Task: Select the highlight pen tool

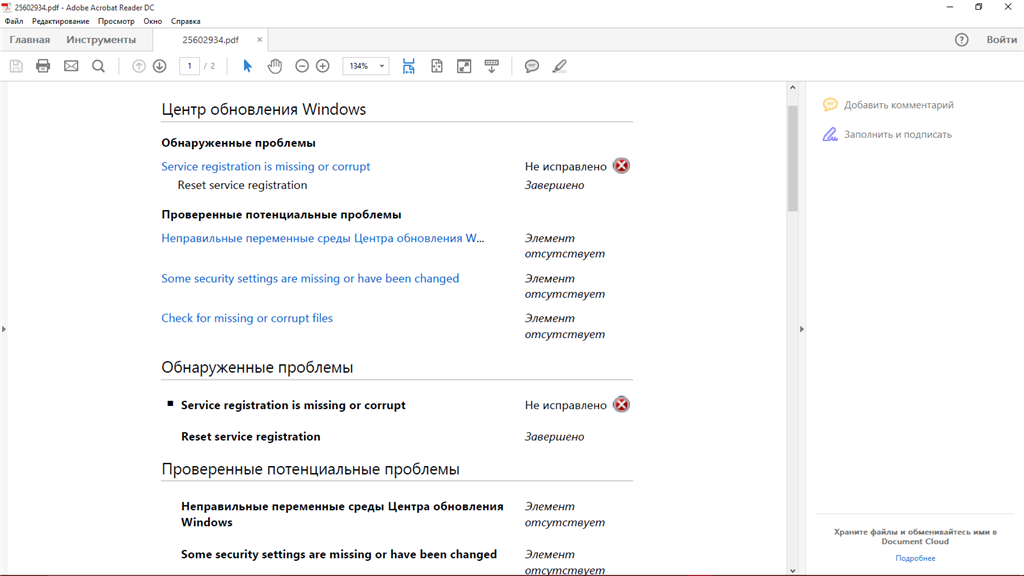Action: 560,66
